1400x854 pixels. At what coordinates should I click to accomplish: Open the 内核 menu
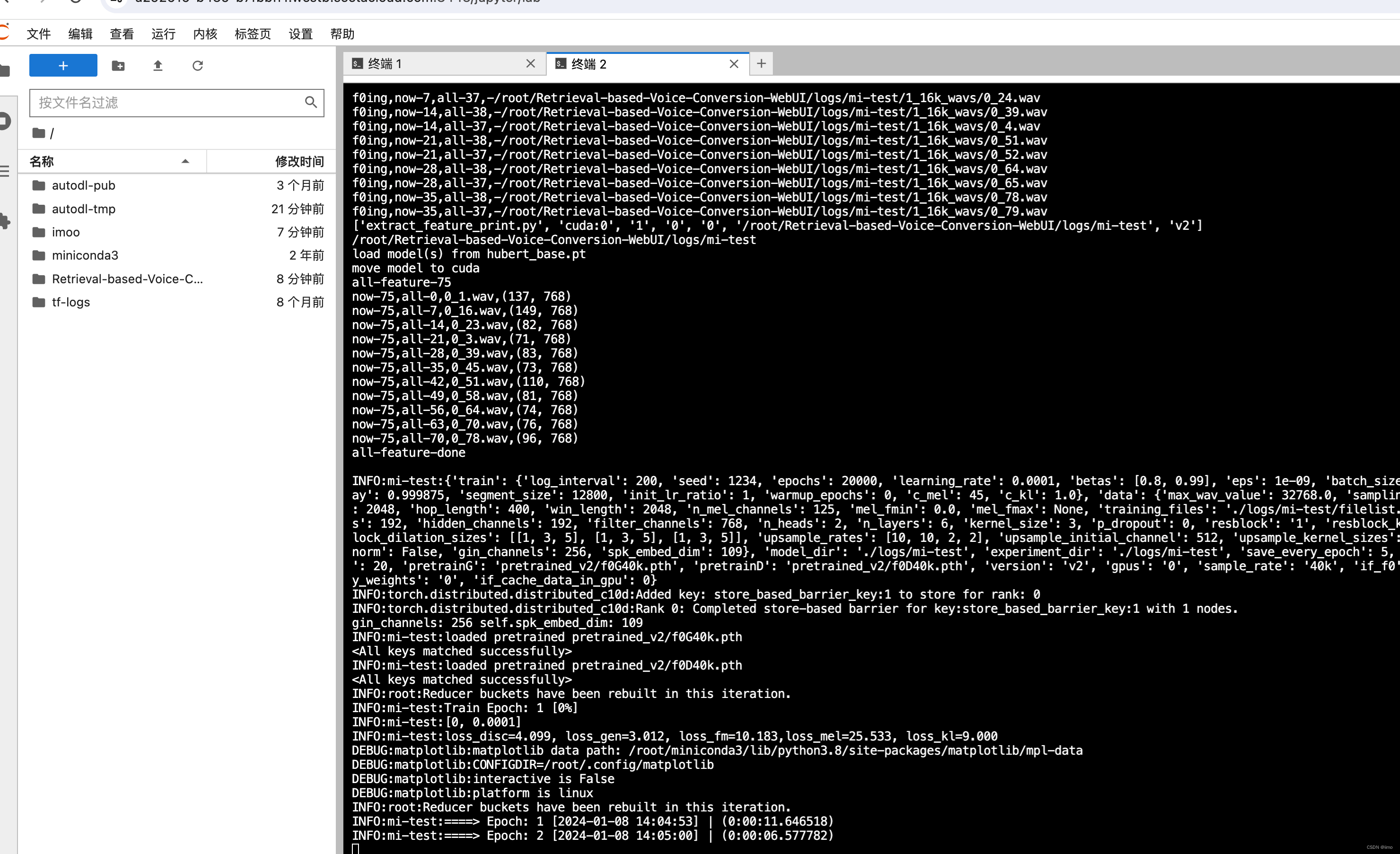(205, 34)
